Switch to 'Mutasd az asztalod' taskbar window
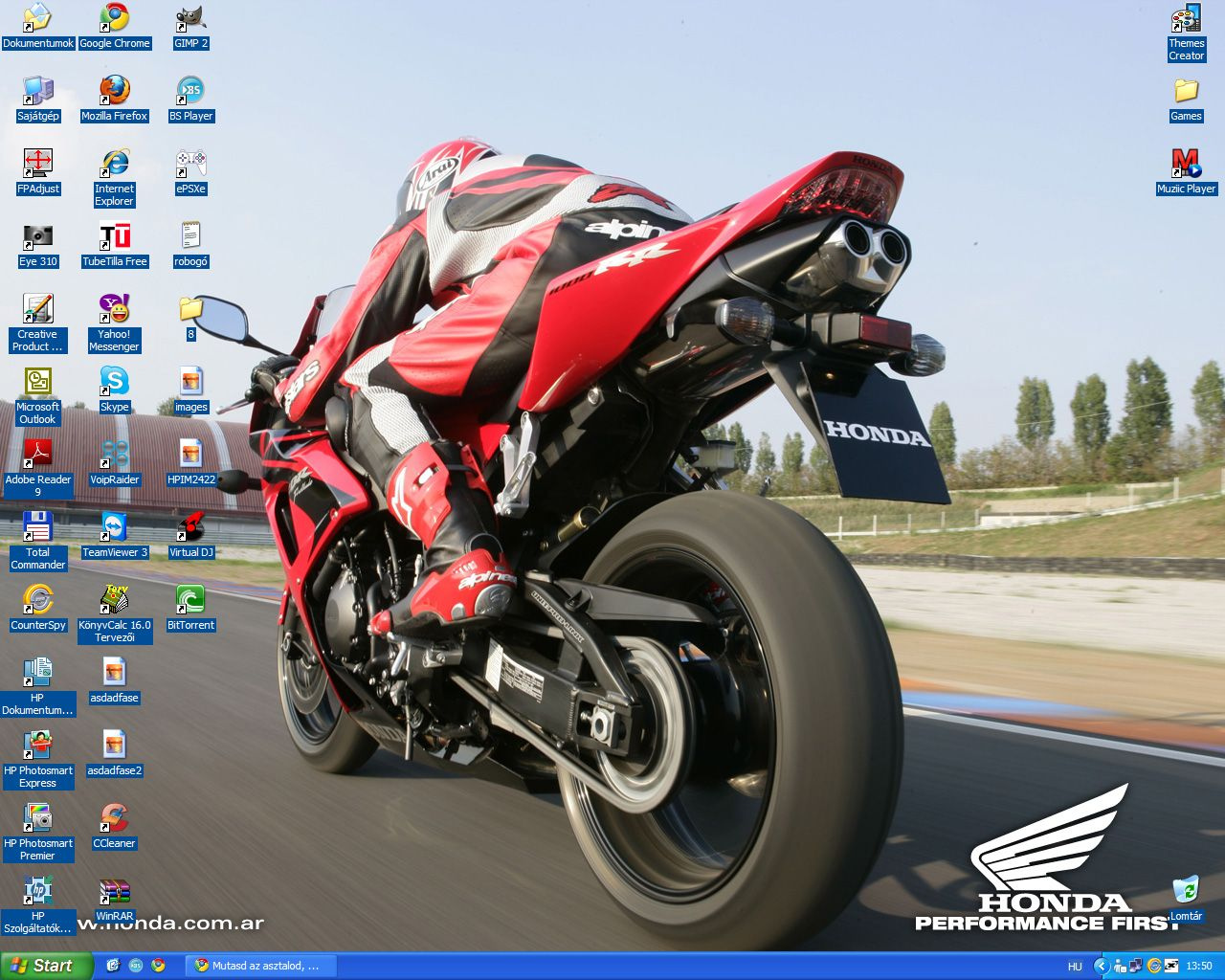1225x980 pixels. click(261, 966)
